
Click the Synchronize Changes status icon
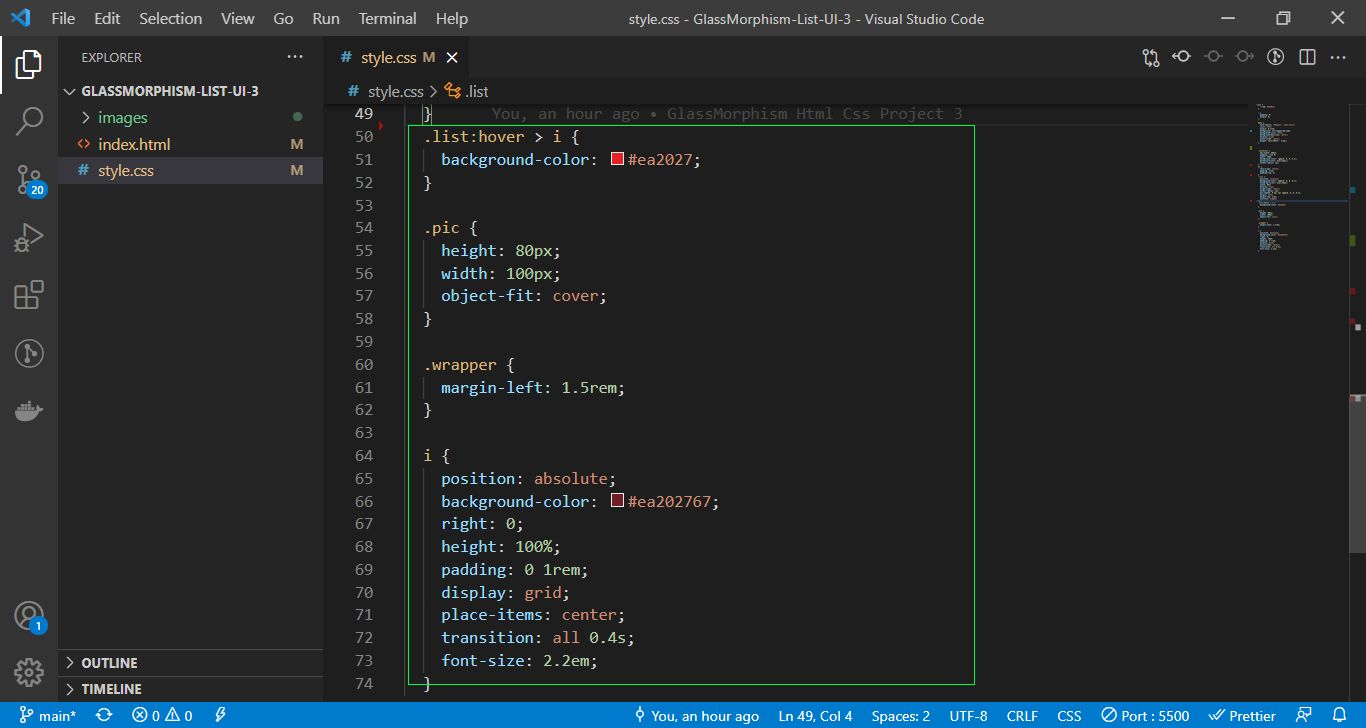104,716
